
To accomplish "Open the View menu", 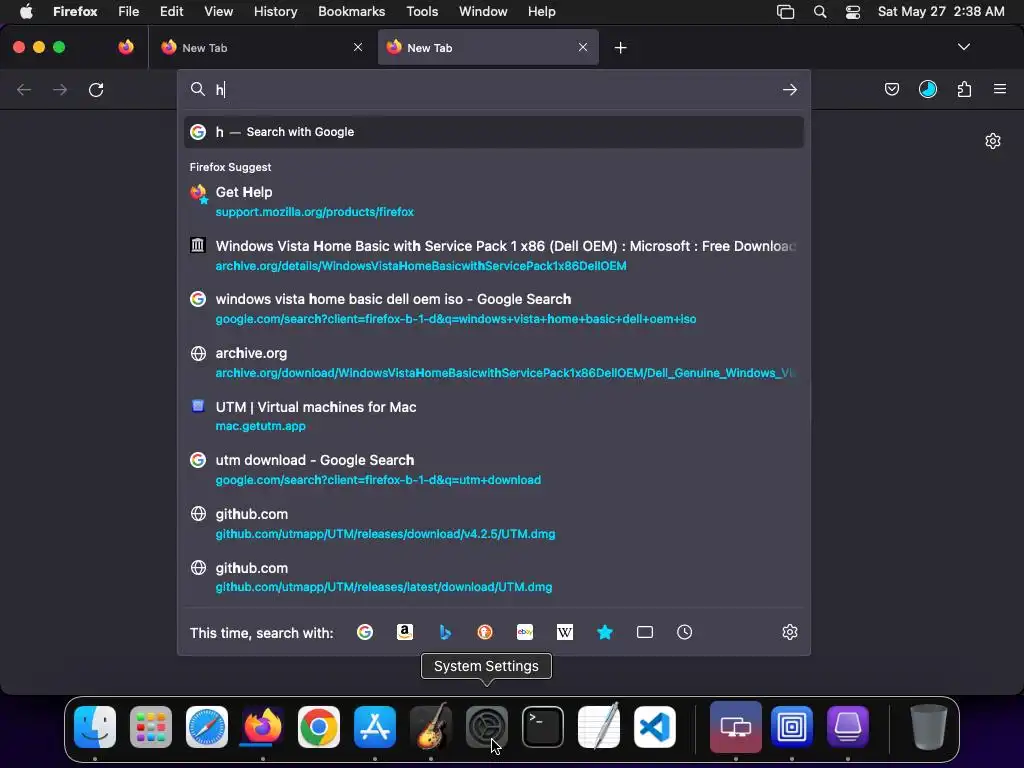I will pos(218,12).
